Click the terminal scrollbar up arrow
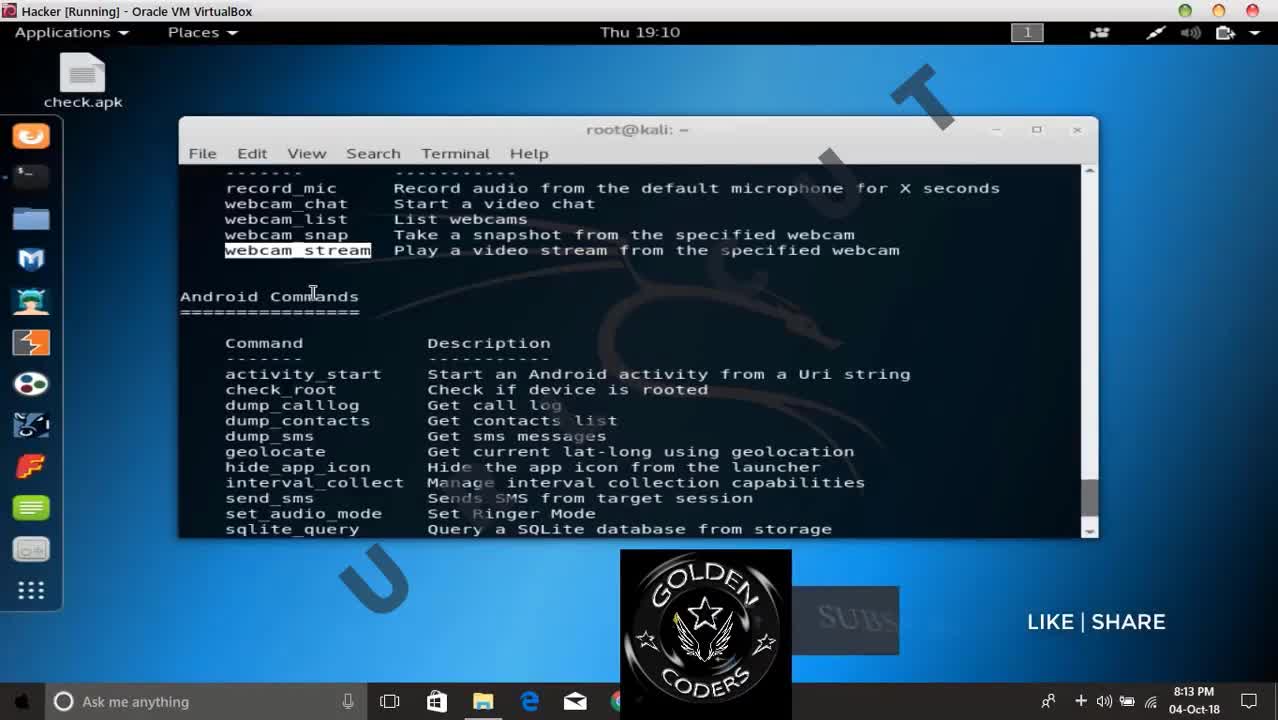This screenshot has height=720, width=1278. [x=1090, y=171]
